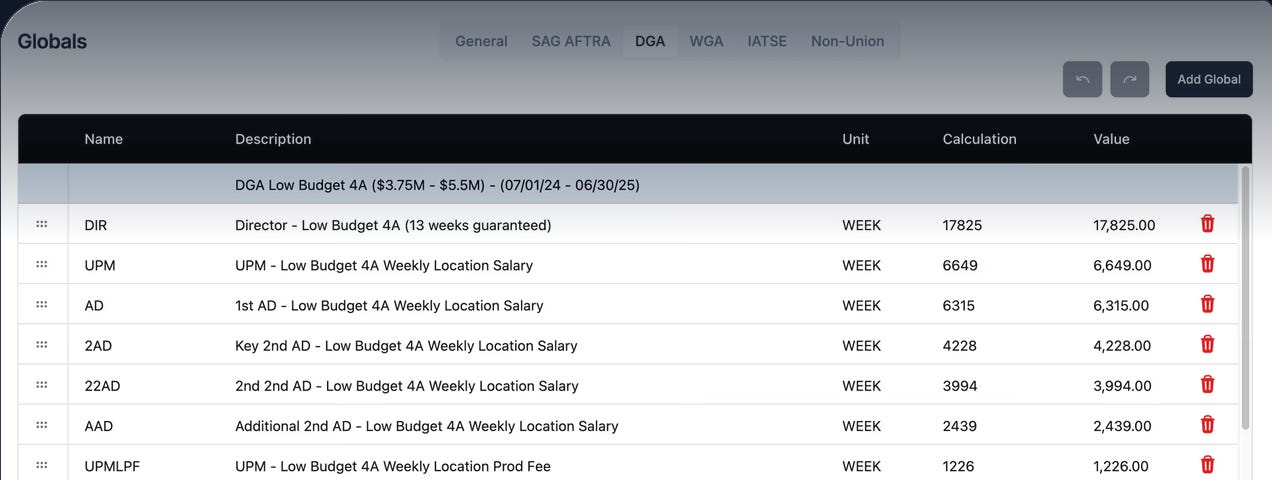The height and width of the screenshot is (480, 1272).
Task: Click the AD name cell
Action: click(x=94, y=305)
